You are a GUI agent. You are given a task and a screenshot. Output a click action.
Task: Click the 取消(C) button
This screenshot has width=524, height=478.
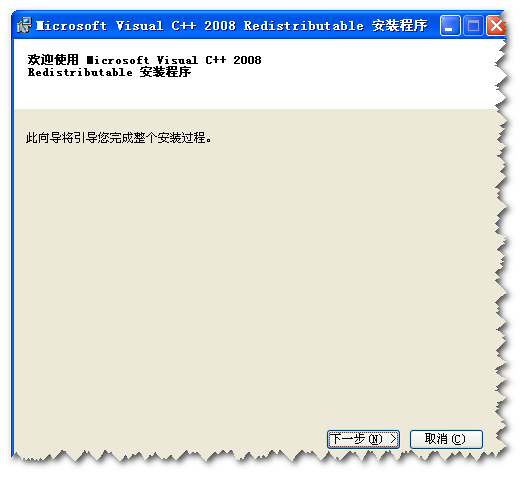(x=446, y=439)
